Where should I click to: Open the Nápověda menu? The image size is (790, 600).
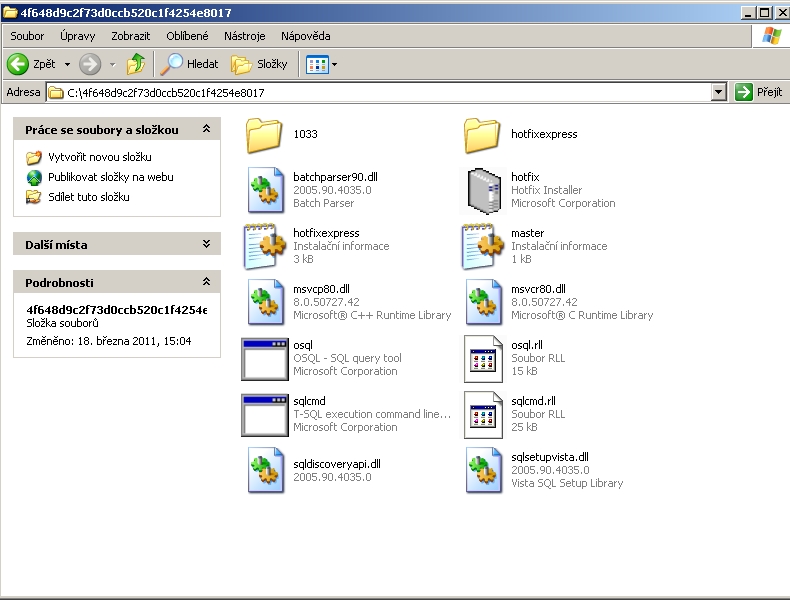point(305,36)
